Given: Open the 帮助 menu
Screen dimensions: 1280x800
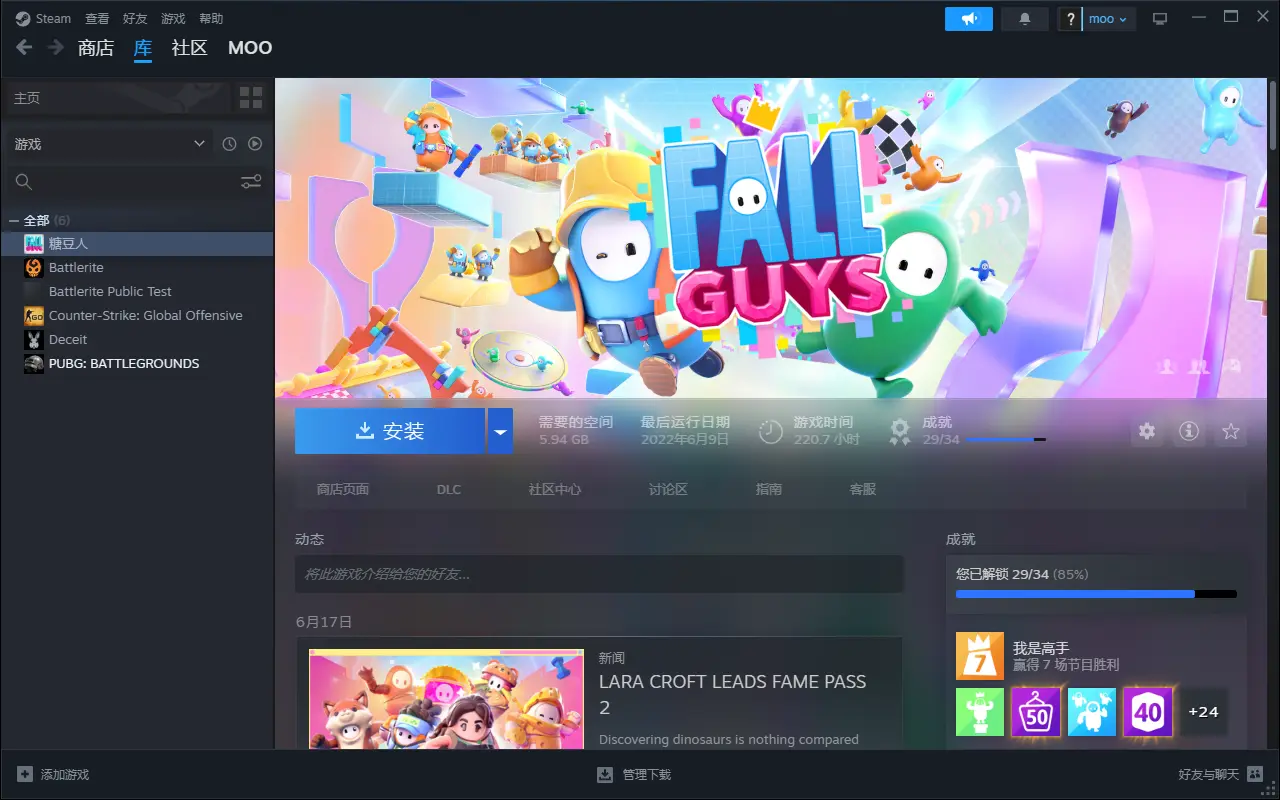Looking at the screenshot, I should point(211,19).
